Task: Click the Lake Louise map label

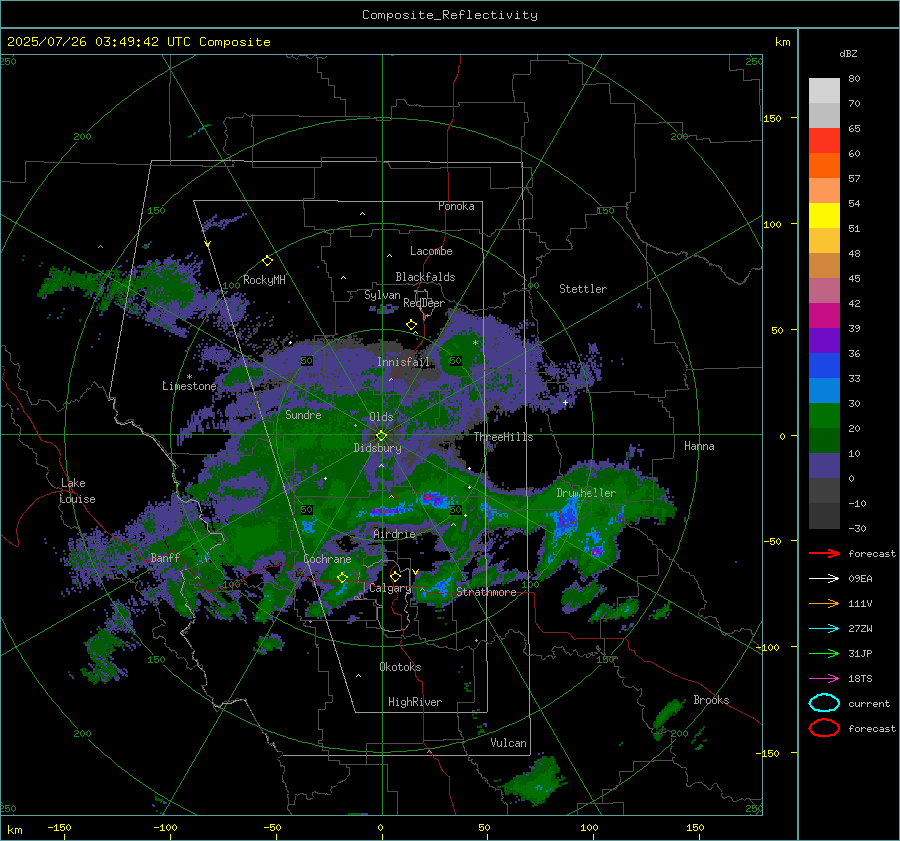Action: [77, 491]
